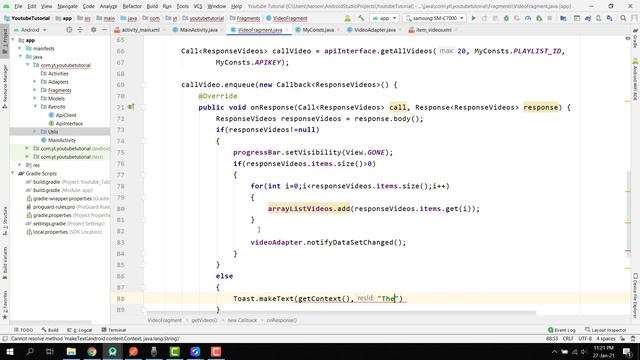Open the AVD Manager phone icon
640x360 pixels.
click(599, 18)
